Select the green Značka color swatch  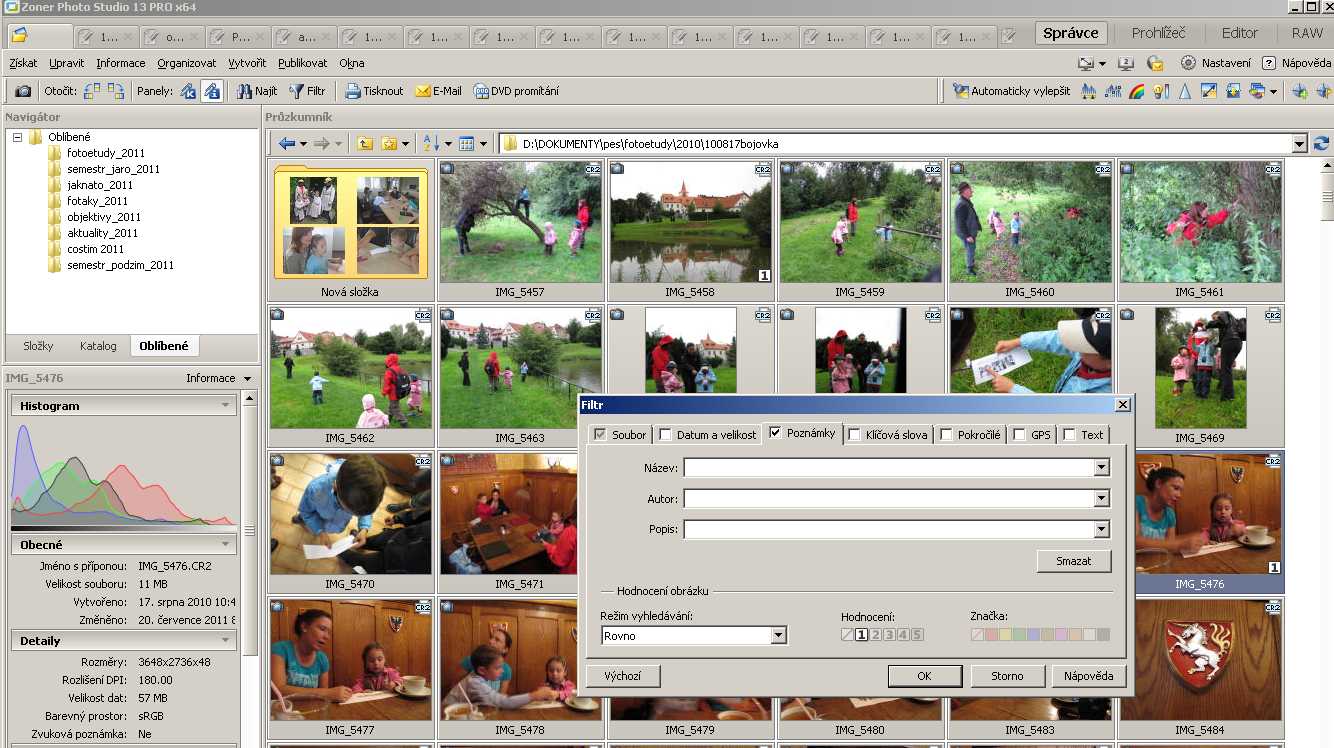pyautogui.click(x=1019, y=635)
